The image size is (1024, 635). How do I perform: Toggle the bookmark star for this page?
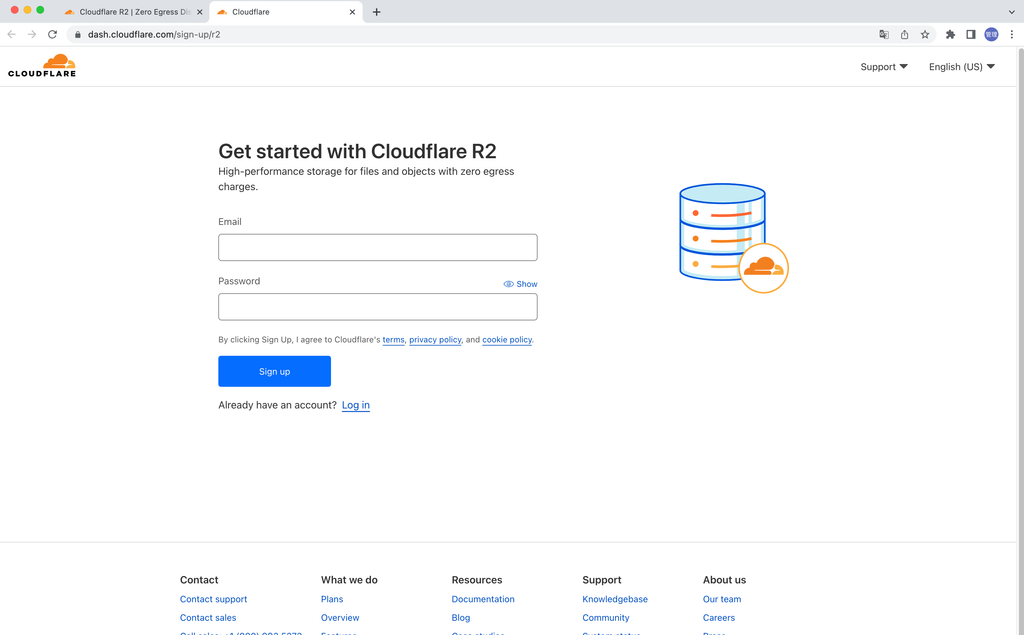925,33
